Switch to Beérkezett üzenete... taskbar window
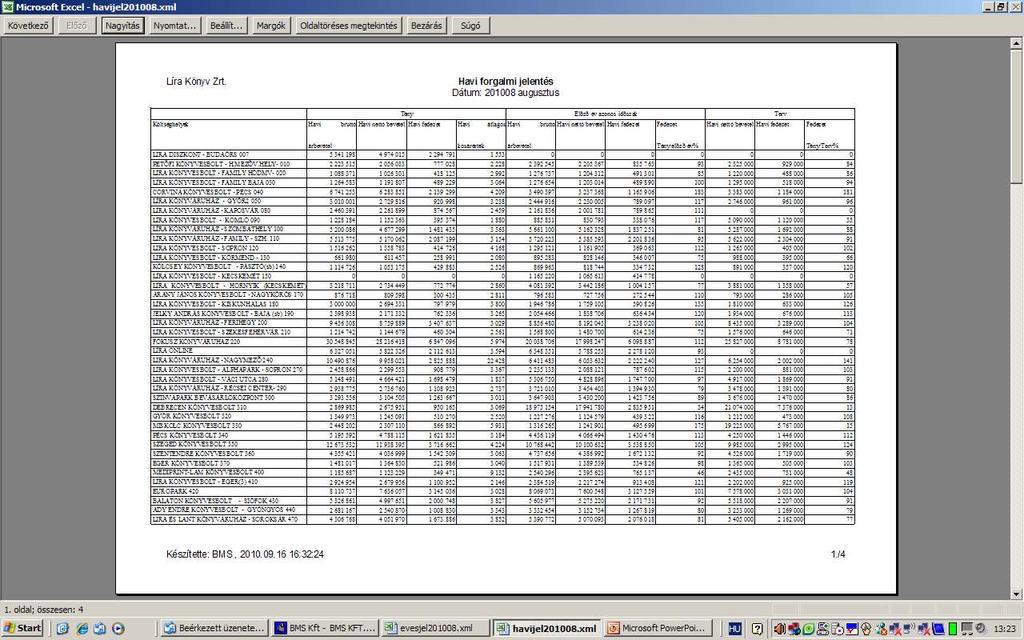The image size is (1024, 640). (214, 628)
